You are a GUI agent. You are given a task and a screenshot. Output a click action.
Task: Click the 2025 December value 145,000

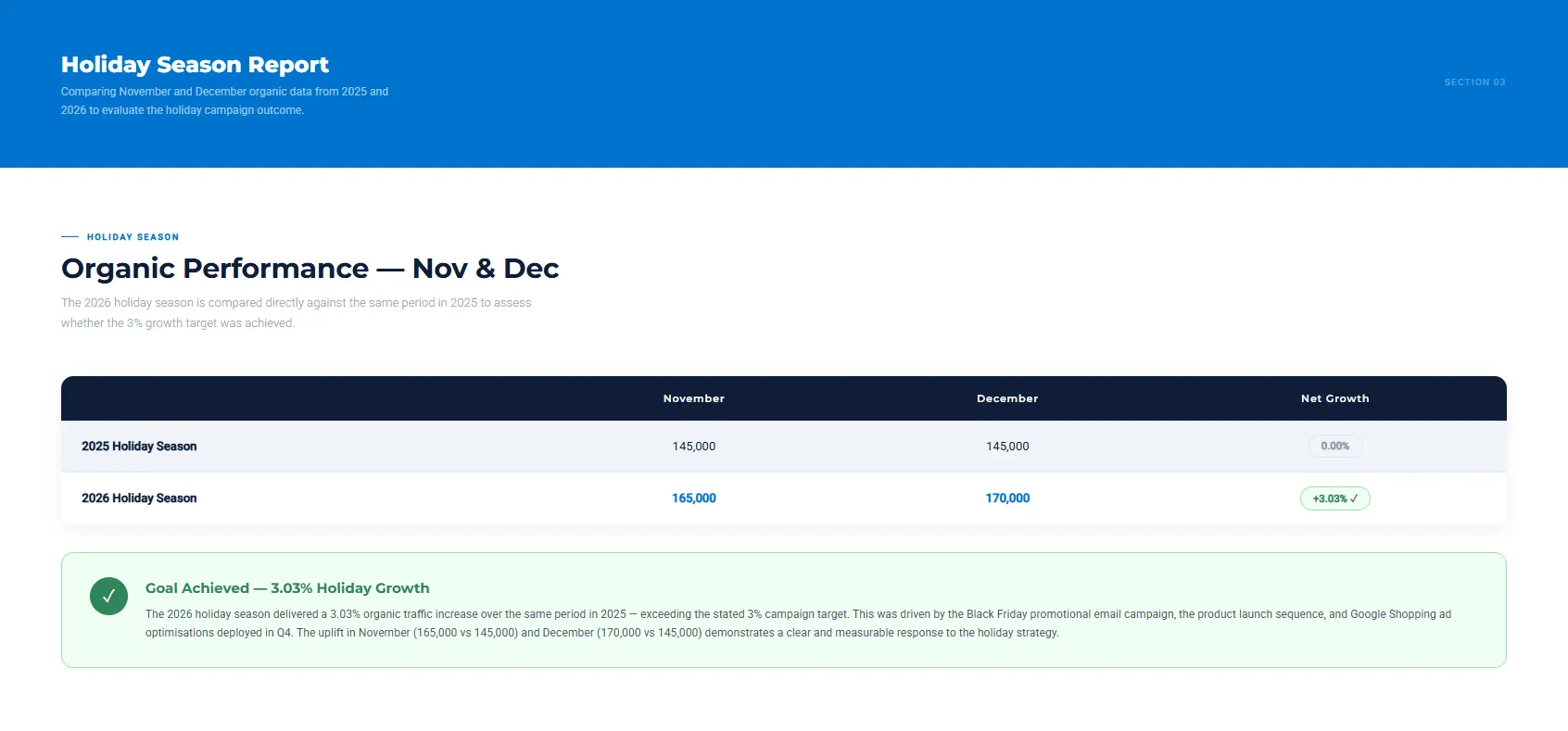(x=1007, y=447)
